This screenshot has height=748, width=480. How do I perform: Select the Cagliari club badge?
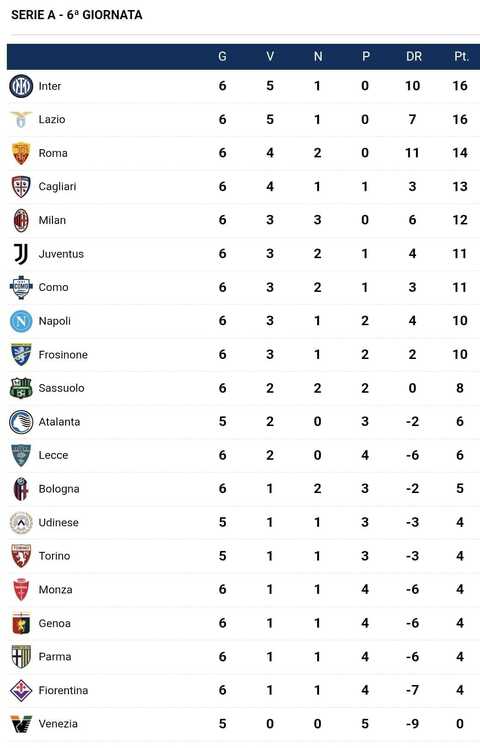21,187
